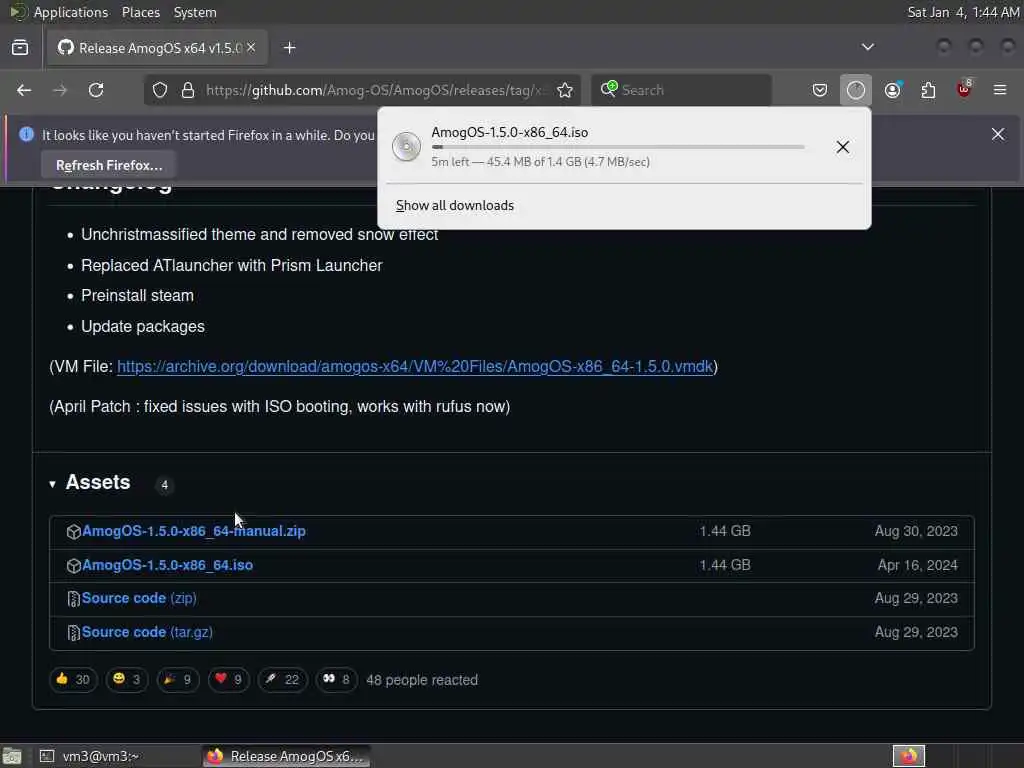Click the file icon beside Source code tar.gz
The image size is (1024, 768).
click(x=74, y=633)
